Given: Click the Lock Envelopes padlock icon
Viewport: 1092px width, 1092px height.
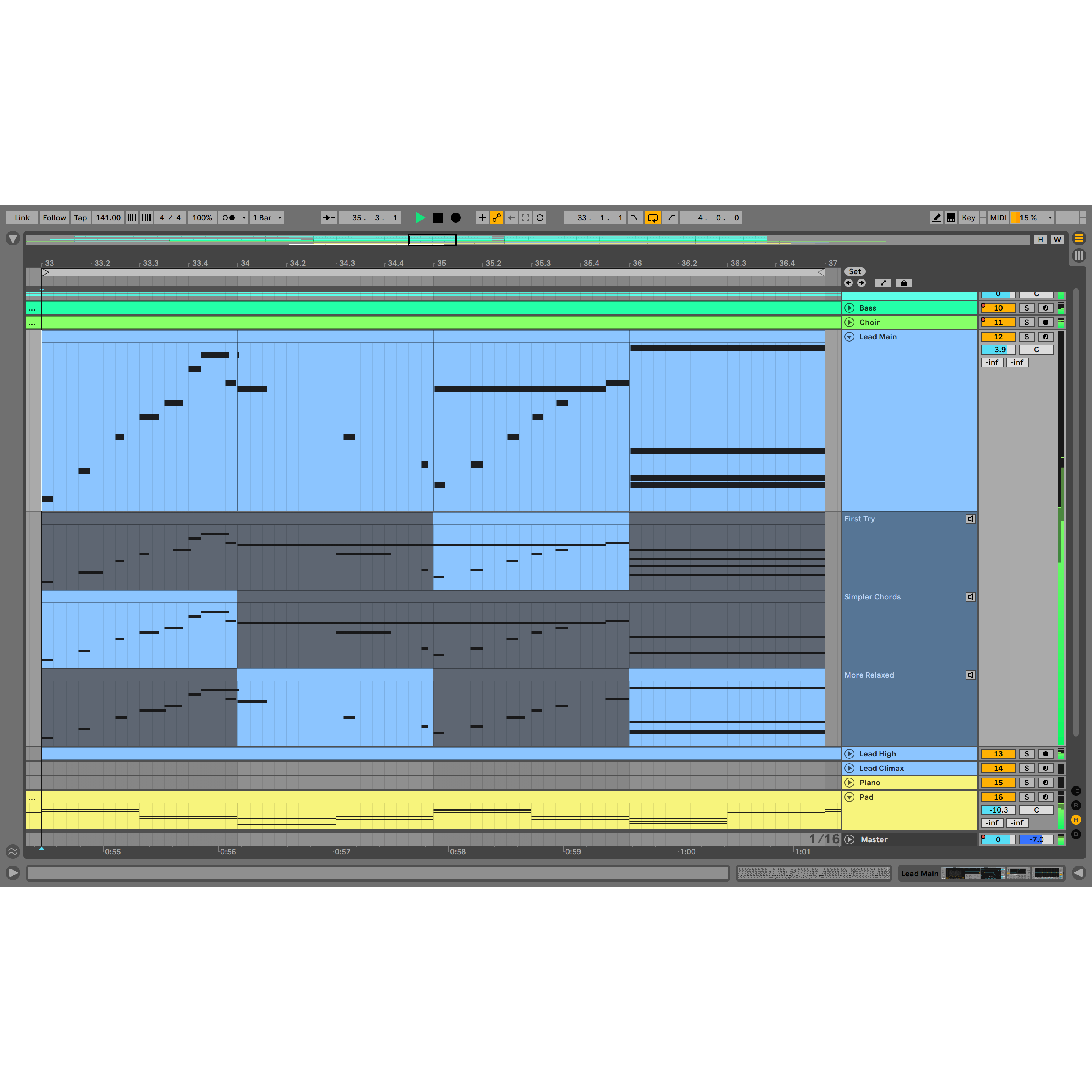Looking at the screenshot, I should pyautogui.click(x=904, y=283).
